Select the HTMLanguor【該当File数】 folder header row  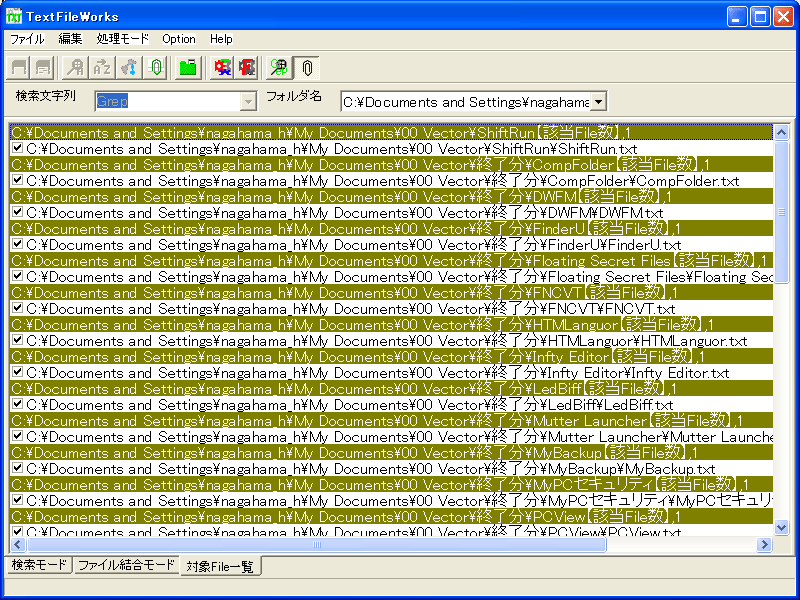(x=391, y=324)
